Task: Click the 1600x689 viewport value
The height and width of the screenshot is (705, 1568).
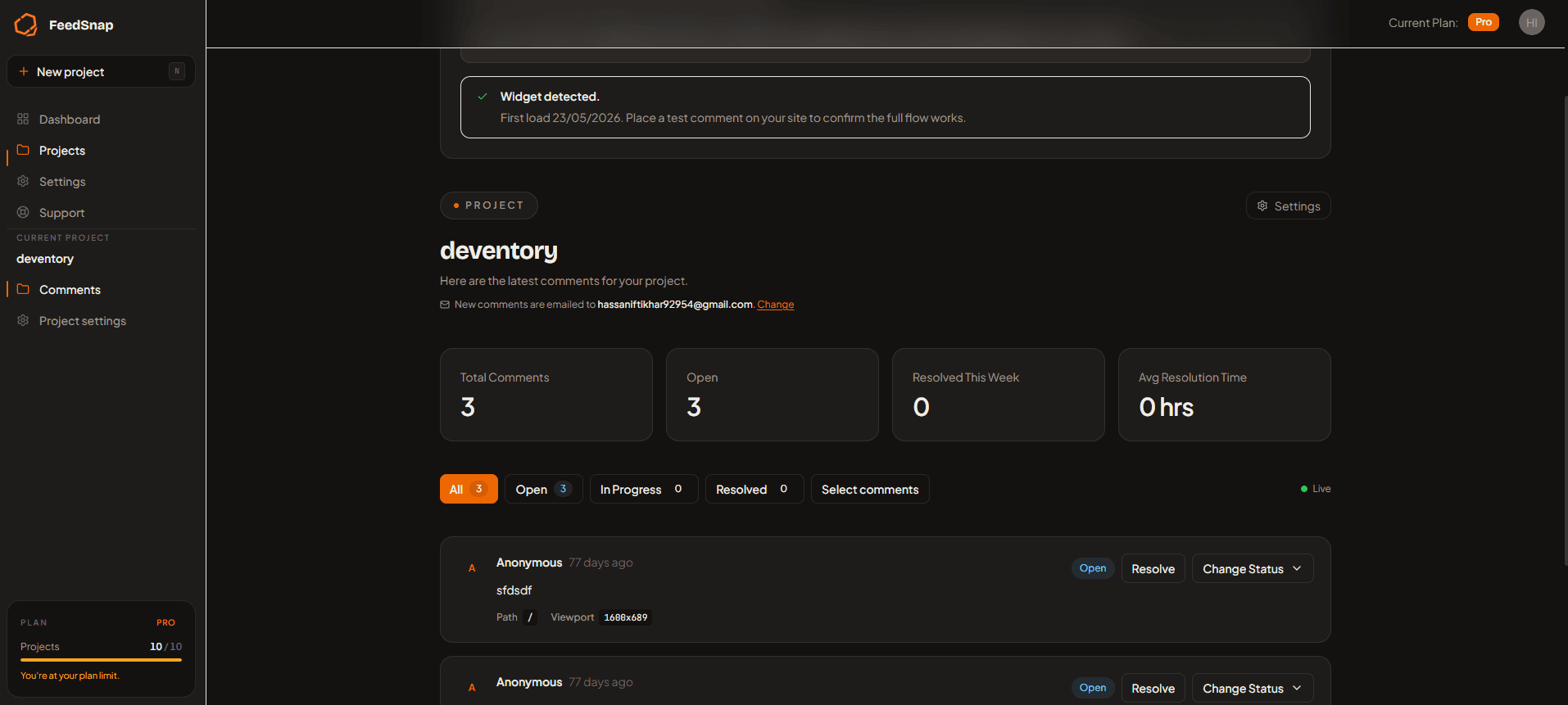Action: [x=625, y=617]
